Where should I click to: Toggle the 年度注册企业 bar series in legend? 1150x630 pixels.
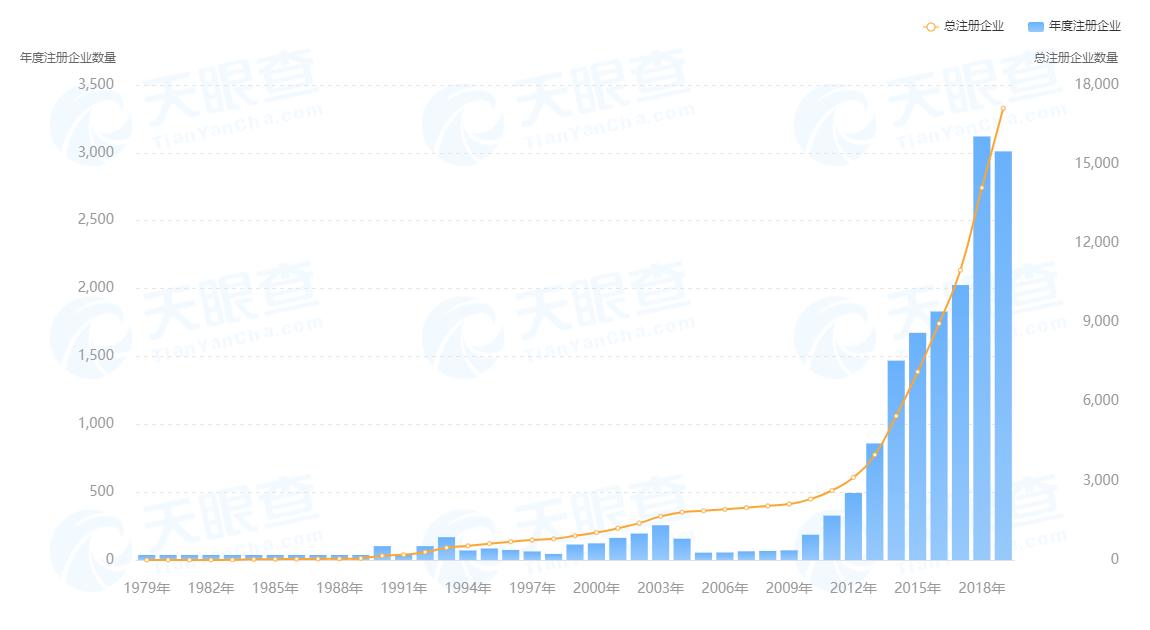pyautogui.click(x=1074, y=26)
